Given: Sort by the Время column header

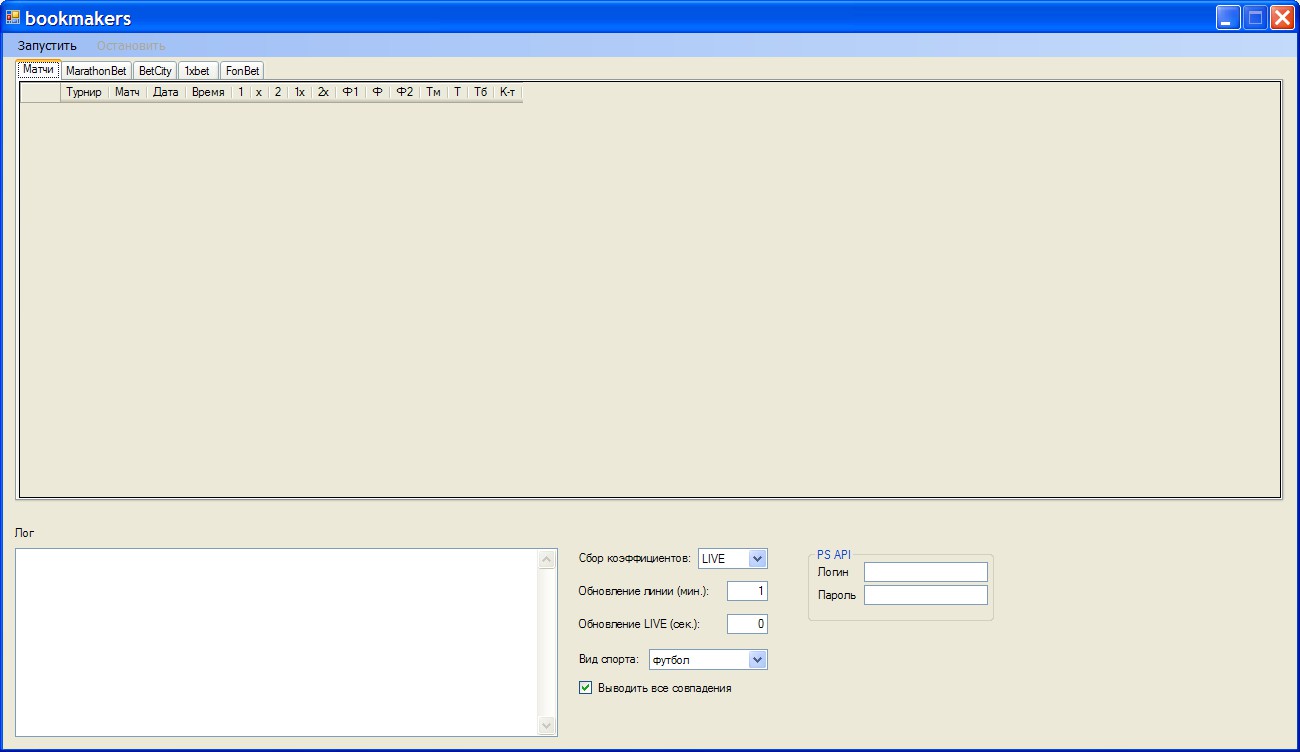Looking at the screenshot, I should 208,92.
